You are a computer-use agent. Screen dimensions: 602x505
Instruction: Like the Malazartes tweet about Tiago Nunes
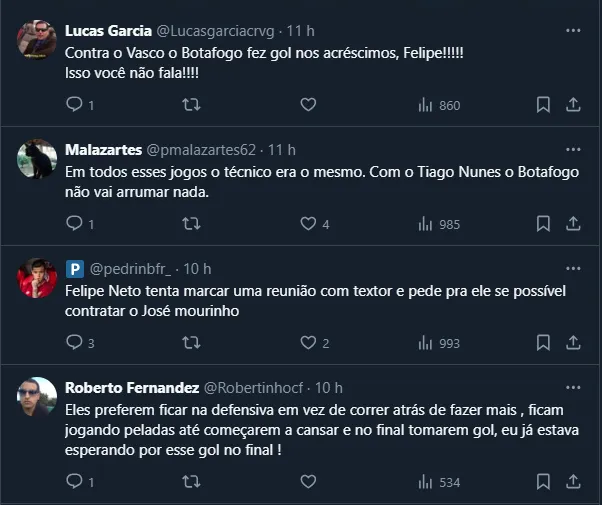pos(308,224)
